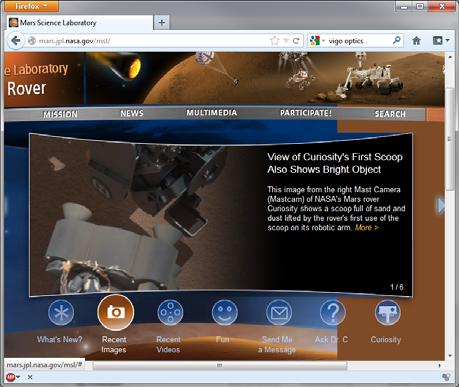
Task: Open the MULTIMEDIA navigation menu
Action: (212, 113)
